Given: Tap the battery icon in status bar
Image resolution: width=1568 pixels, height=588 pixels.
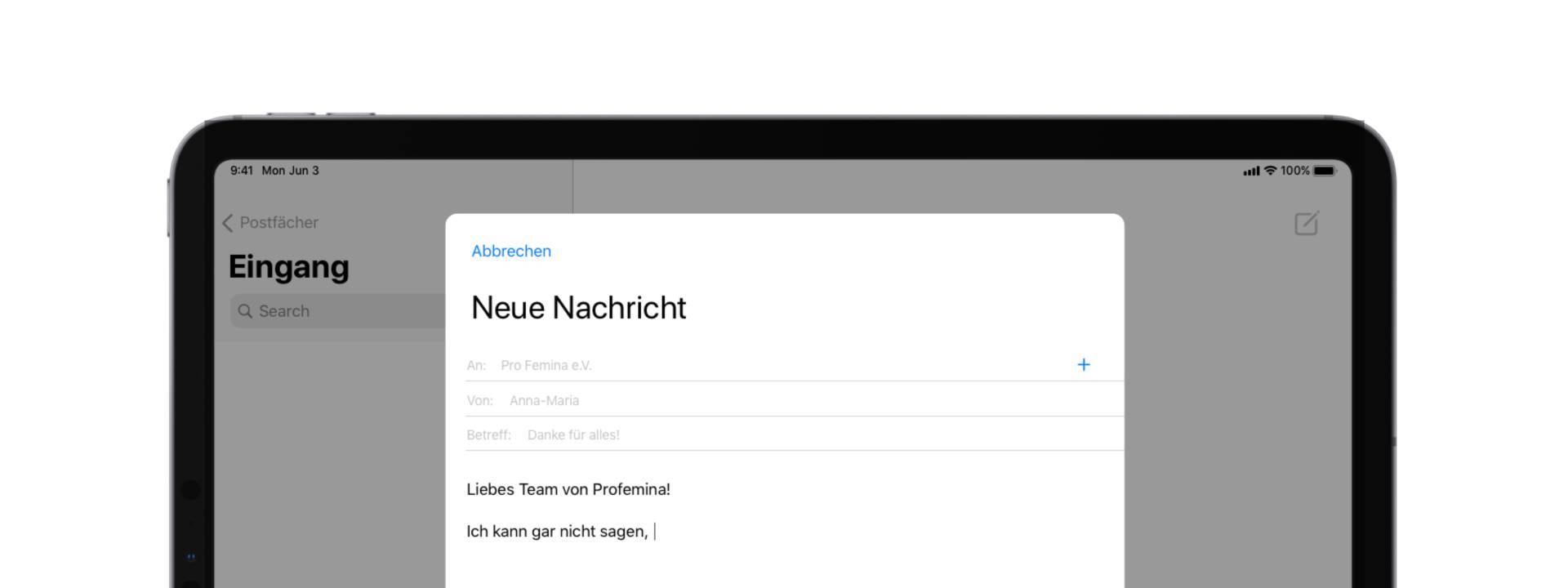Looking at the screenshot, I should pyautogui.click(x=1324, y=171).
